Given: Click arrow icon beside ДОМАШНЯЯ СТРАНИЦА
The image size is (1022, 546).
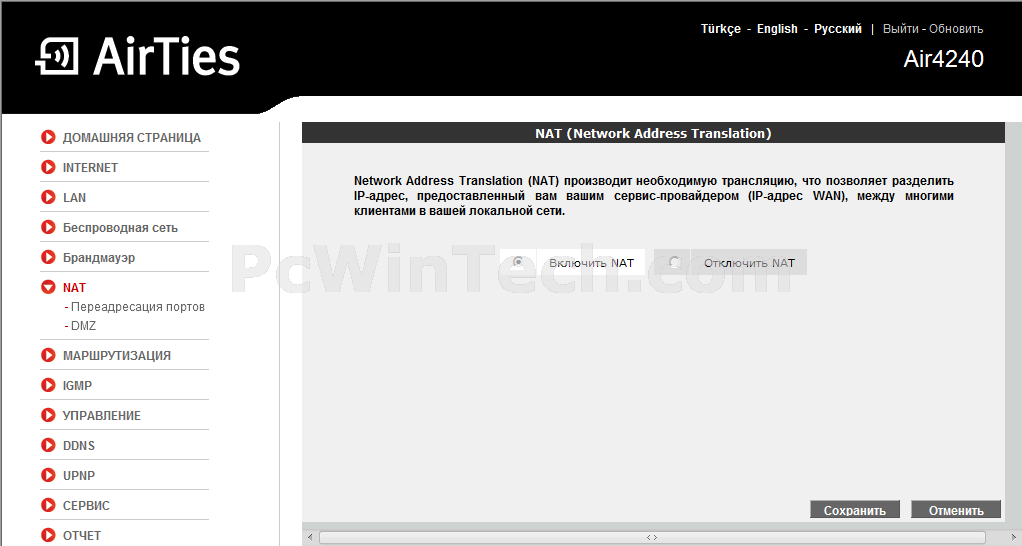Looking at the screenshot, I should point(48,137).
